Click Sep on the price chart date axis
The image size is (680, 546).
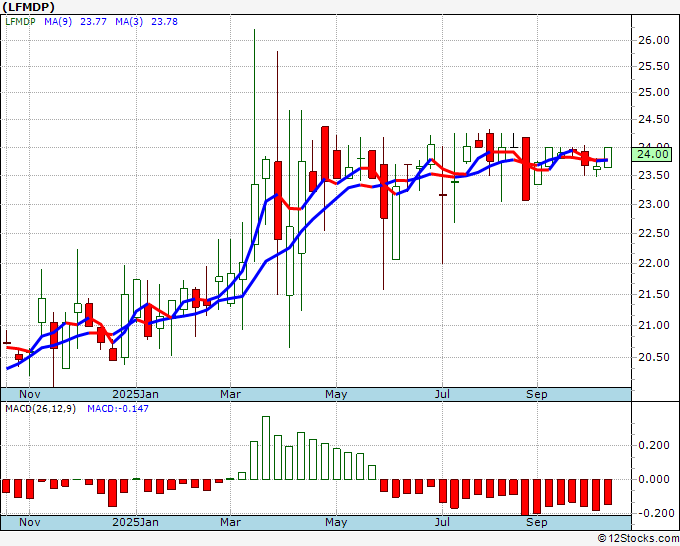pos(537,394)
